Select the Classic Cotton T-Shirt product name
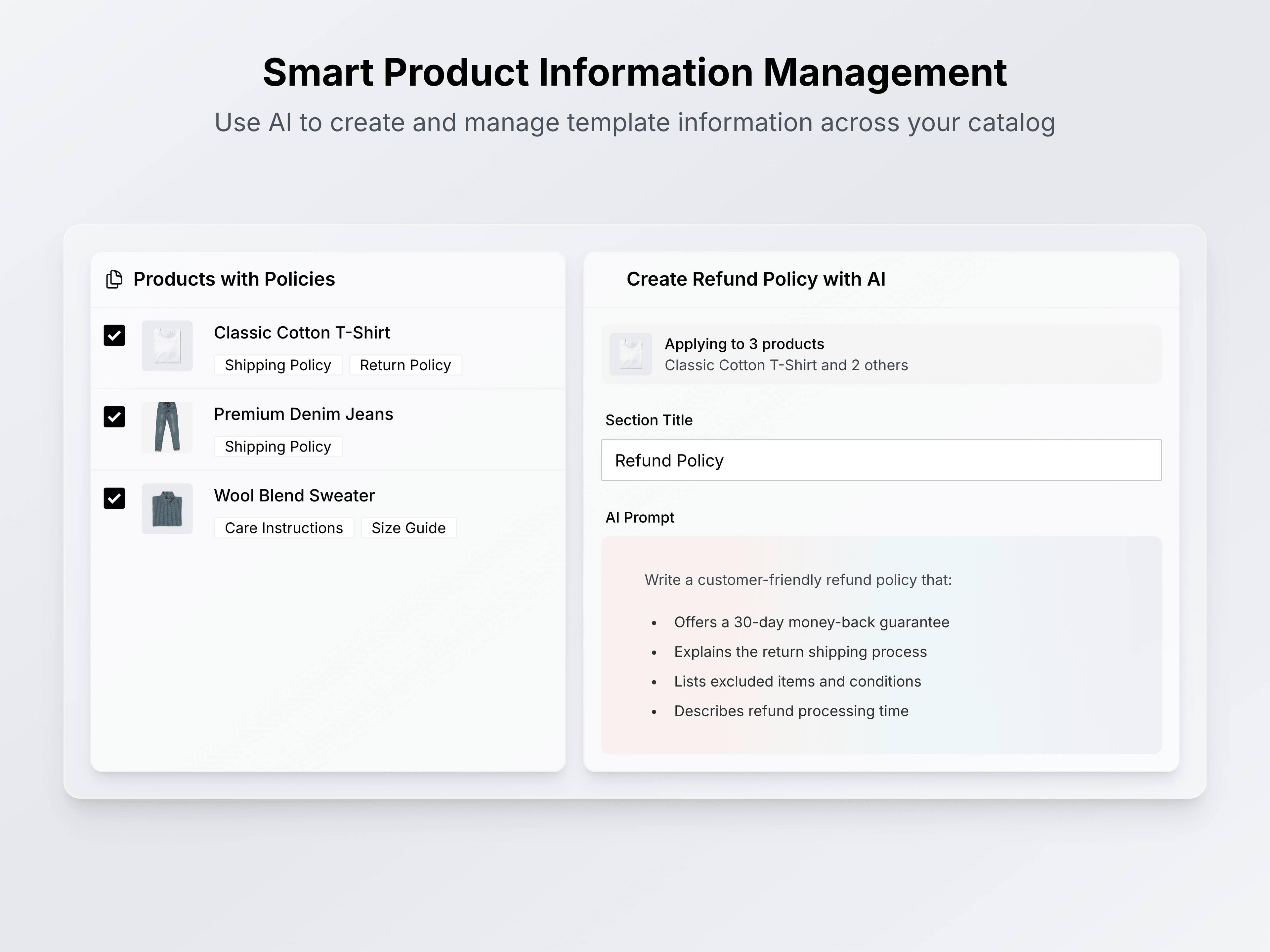 (301, 333)
